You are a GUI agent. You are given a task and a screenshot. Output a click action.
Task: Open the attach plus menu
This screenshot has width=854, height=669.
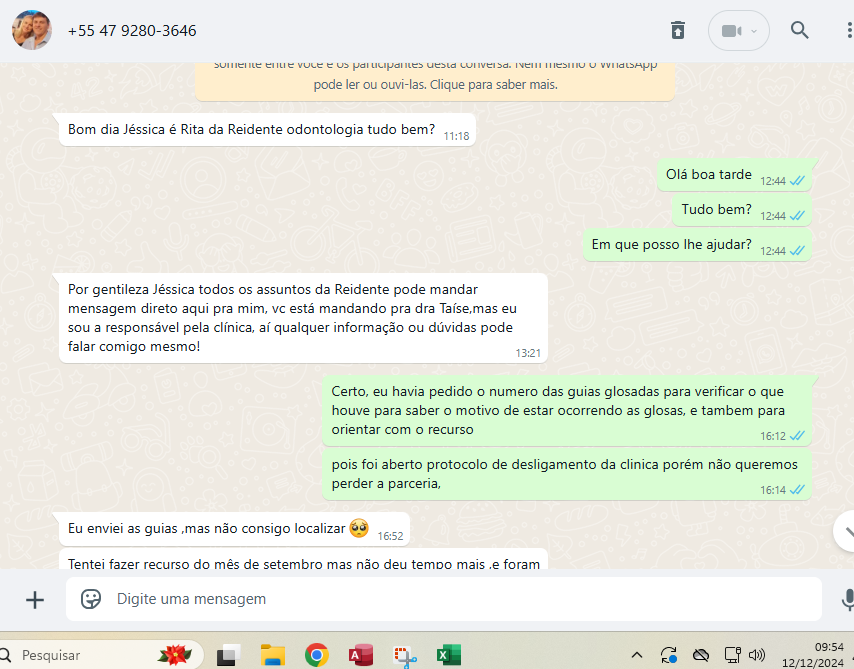tap(35, 599)
